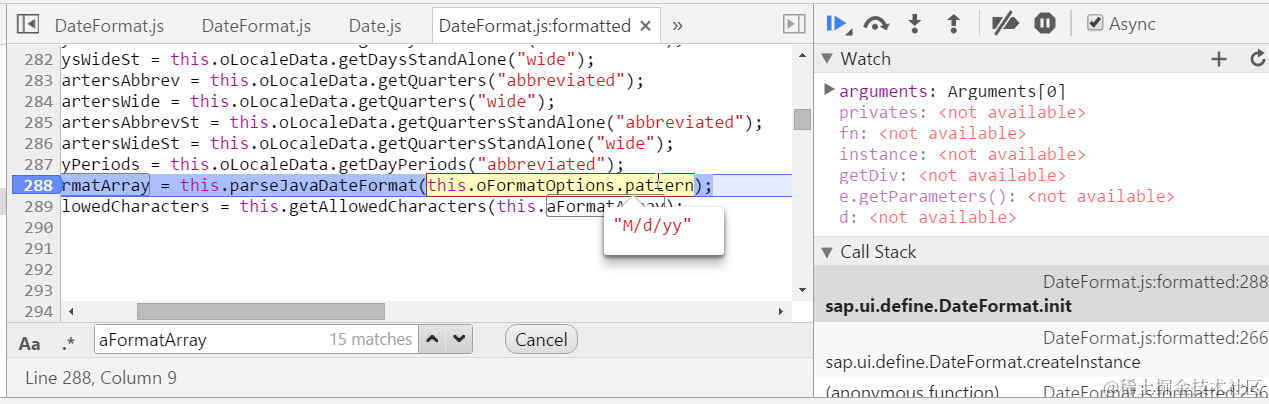
Task: Refresh watch expressions
Action: pos(1257,59)
